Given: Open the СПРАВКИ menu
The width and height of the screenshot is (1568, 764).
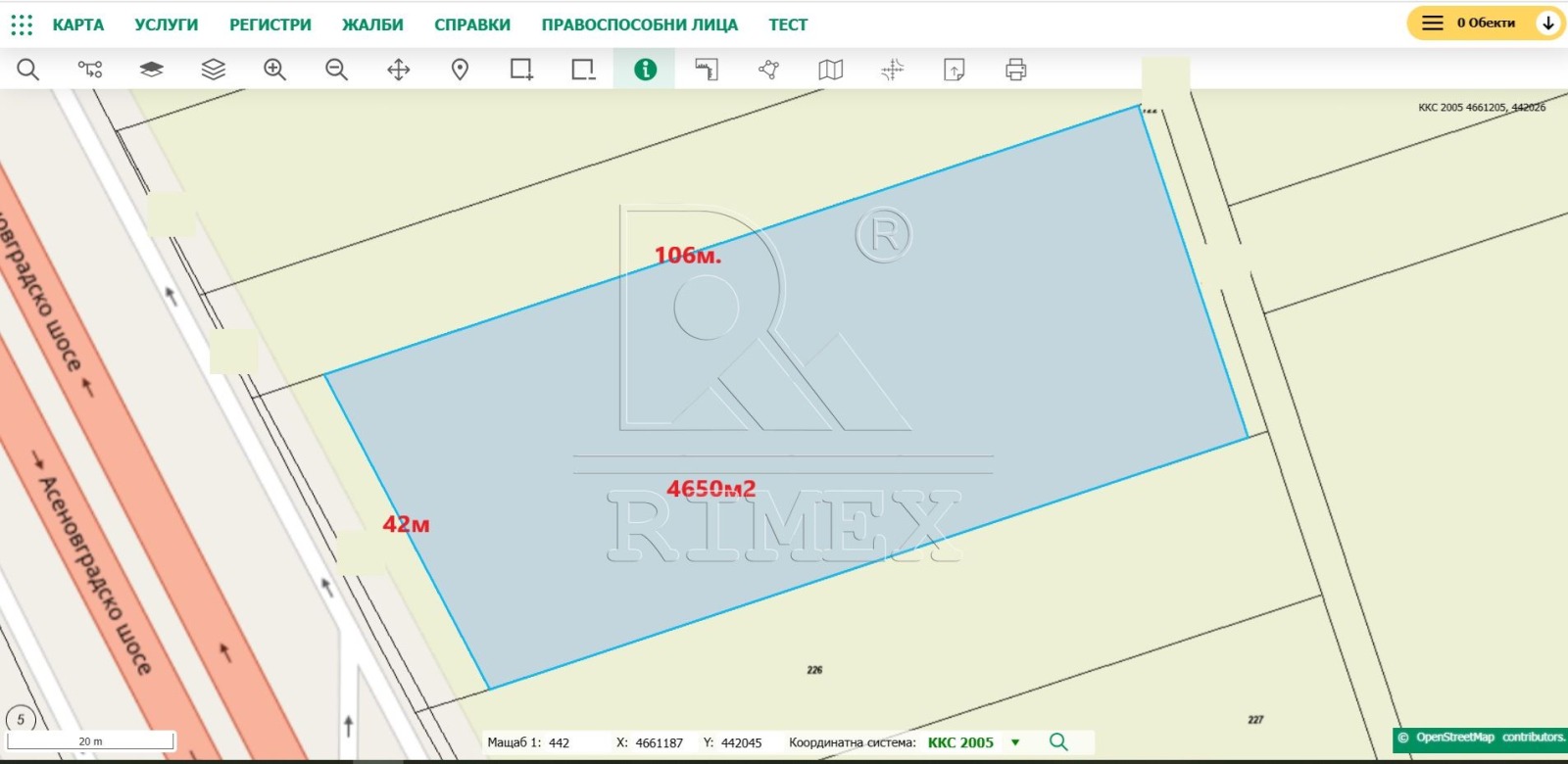Looking at the screenshot, I should tap(471, 24).
